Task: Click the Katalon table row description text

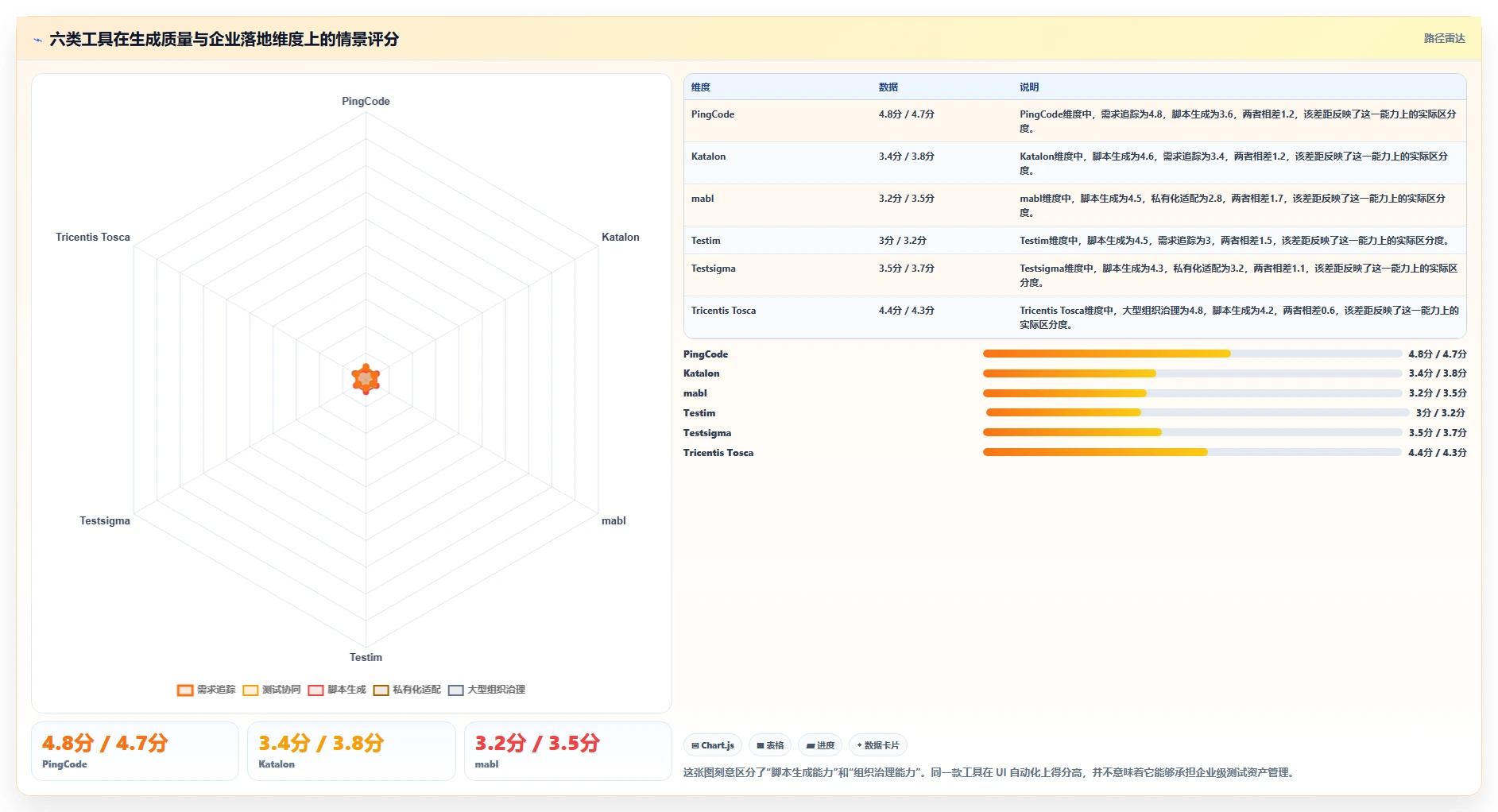Action: 1234,164
